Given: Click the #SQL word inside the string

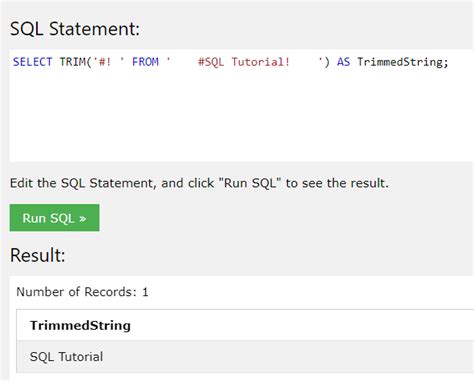Looking at the screenshot, I should (x=211, y=62).
